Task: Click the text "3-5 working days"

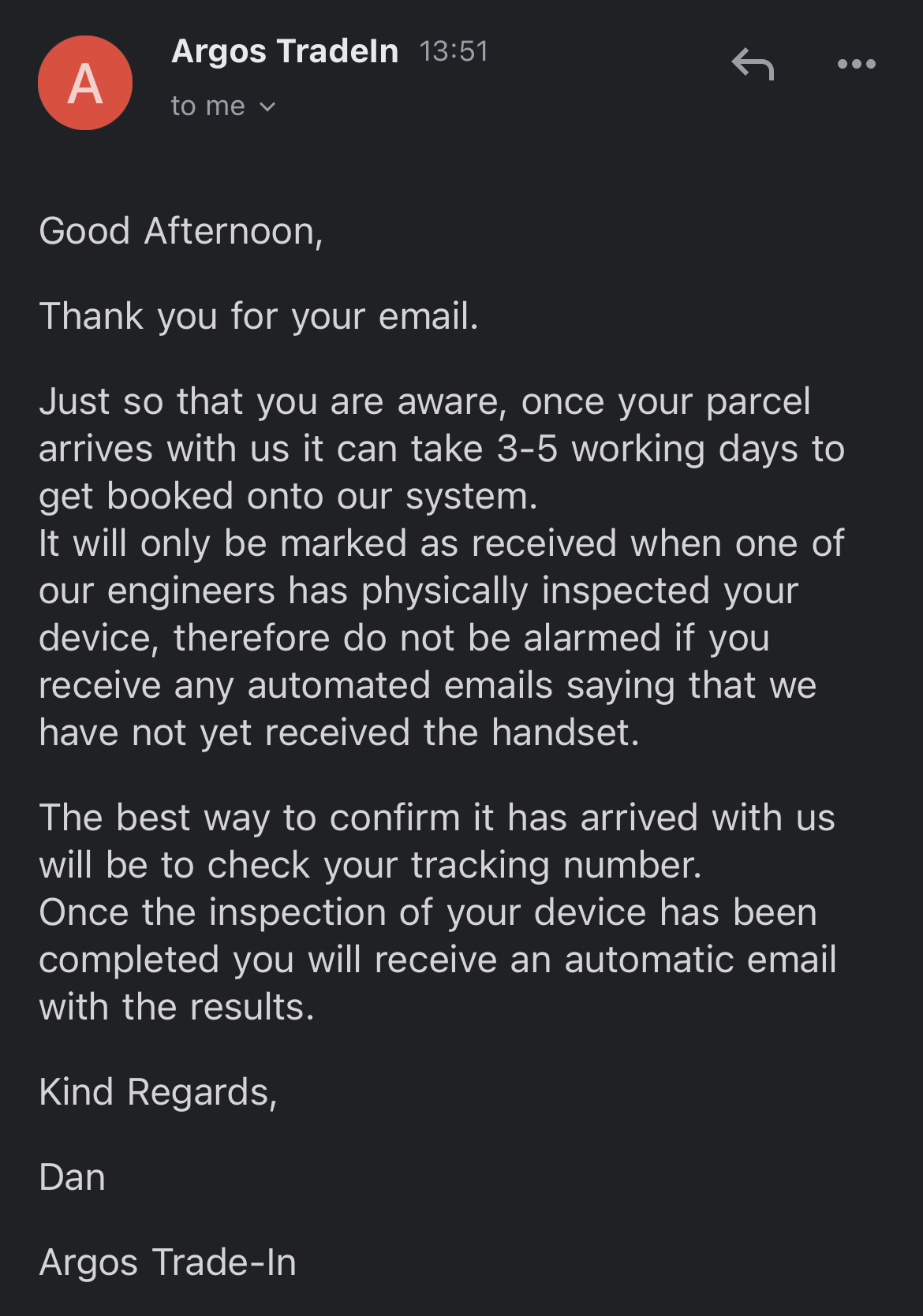Action: pyautogui.click(x=639, y=449)
